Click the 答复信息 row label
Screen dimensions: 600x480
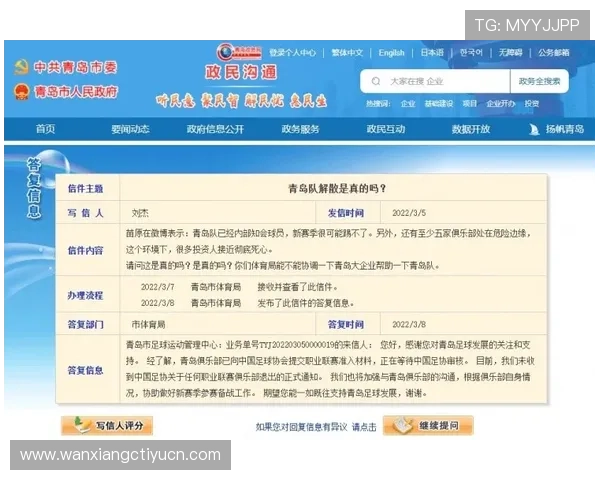point(85,371)
